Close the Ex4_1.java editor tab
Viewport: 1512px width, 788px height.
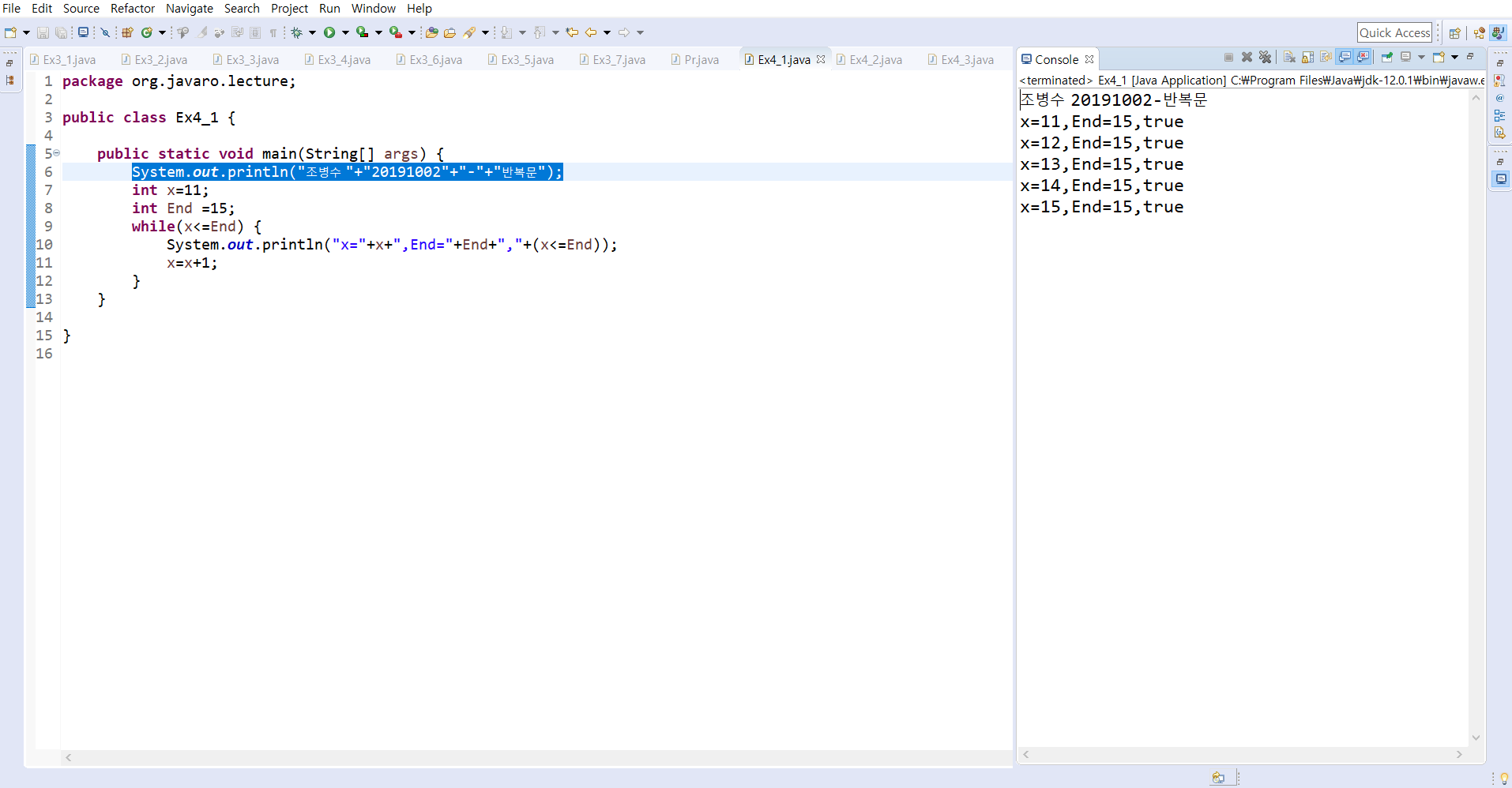[821, 59]
